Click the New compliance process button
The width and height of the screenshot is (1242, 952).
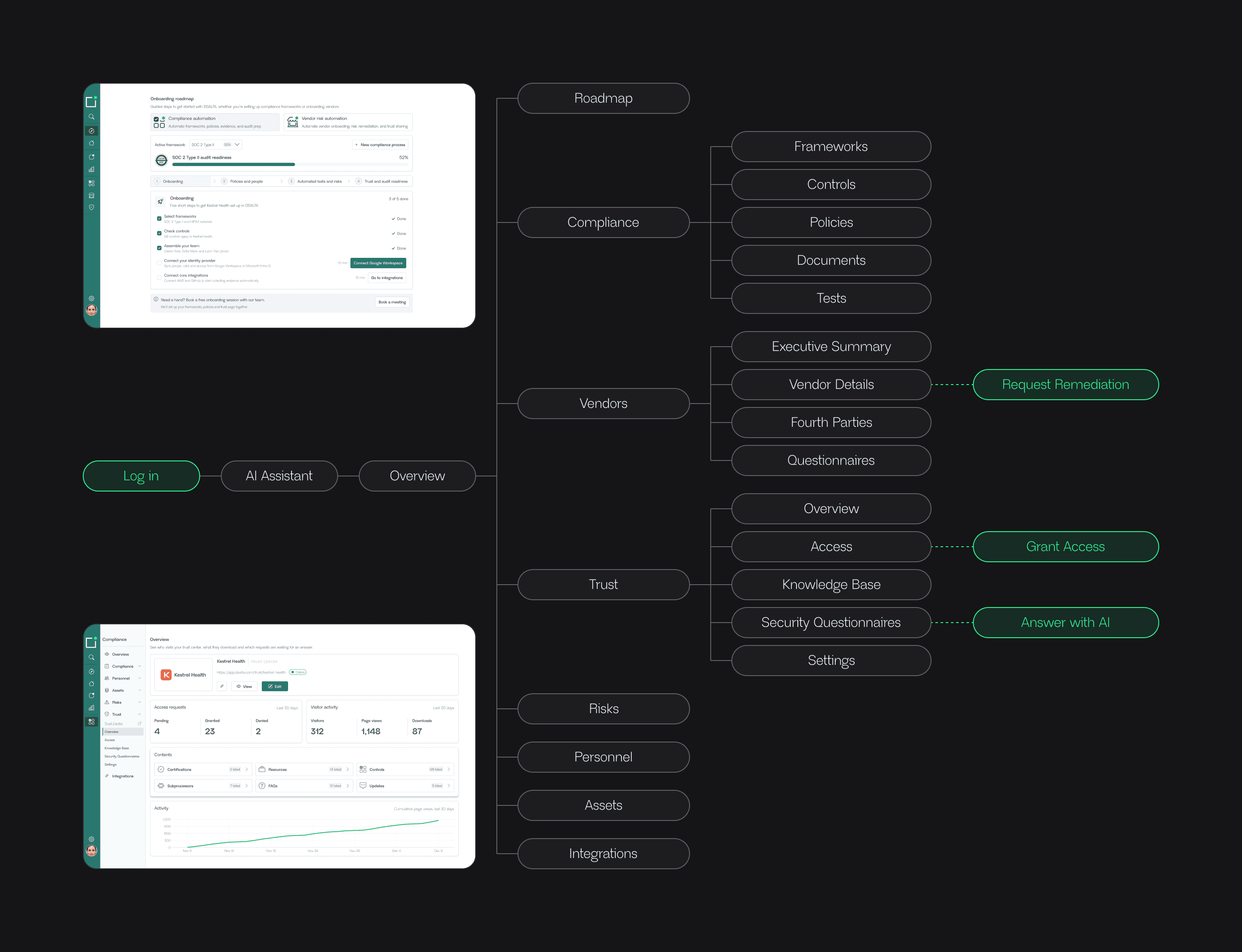pos(380,144)
